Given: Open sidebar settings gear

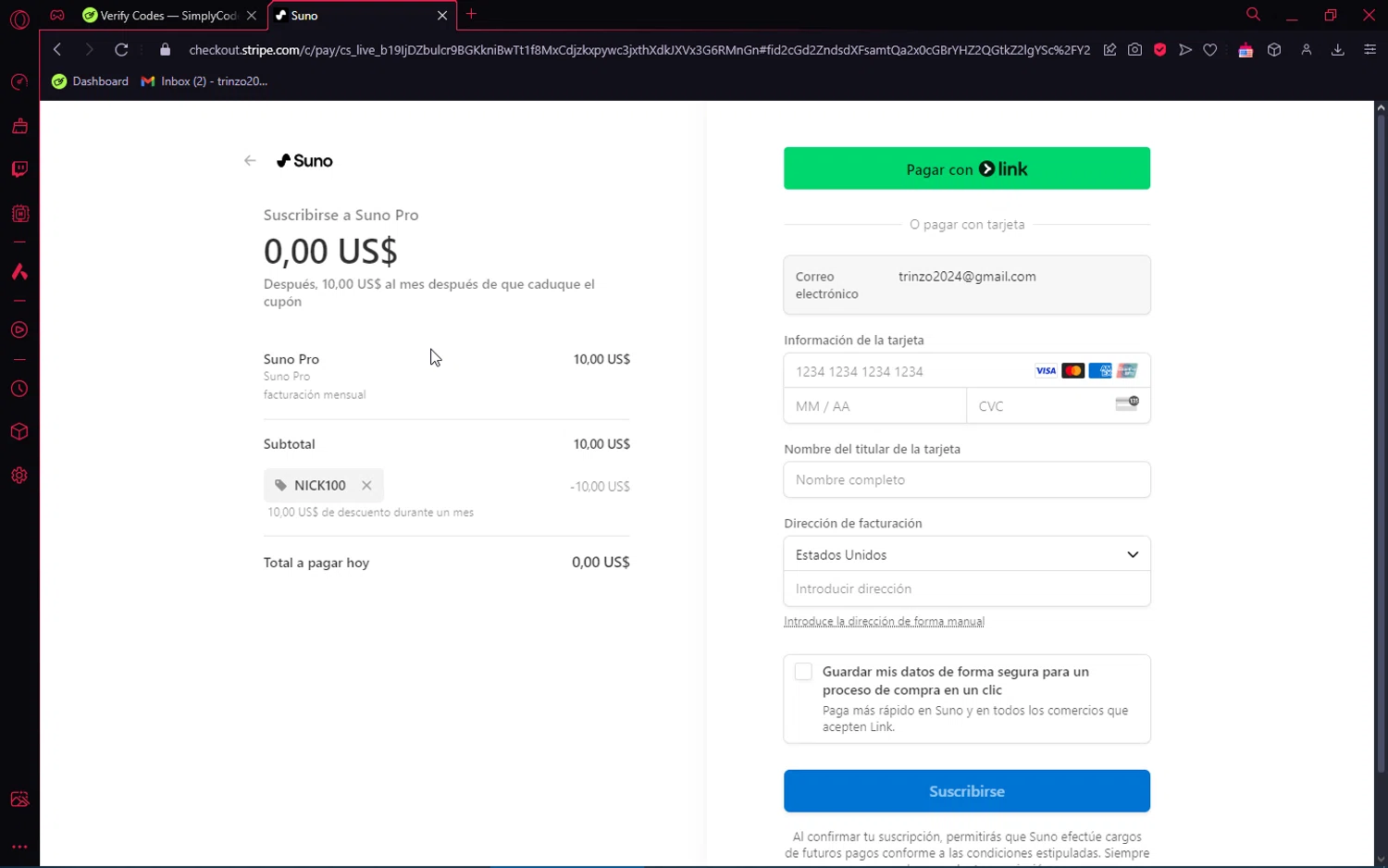Looking at the screenshot, I should (19, 476).
